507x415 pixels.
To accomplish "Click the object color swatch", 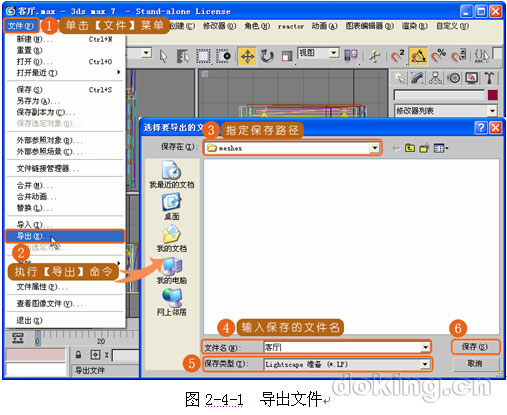I will (x=492, y=95).
